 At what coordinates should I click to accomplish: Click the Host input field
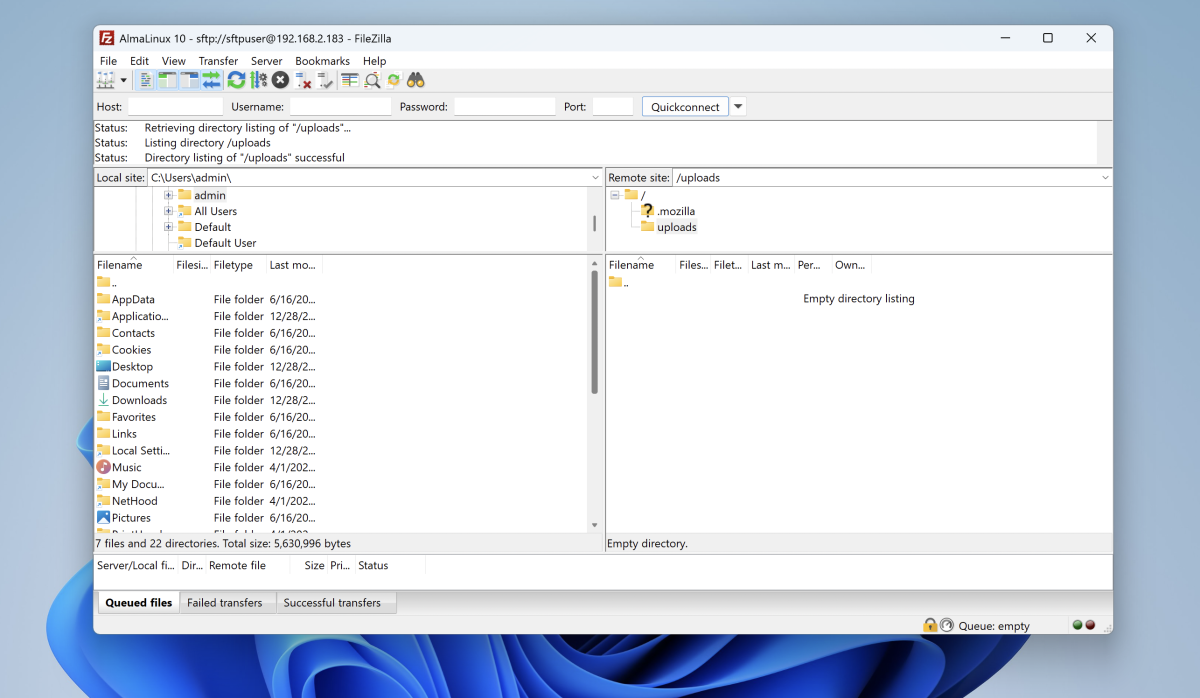175,107
